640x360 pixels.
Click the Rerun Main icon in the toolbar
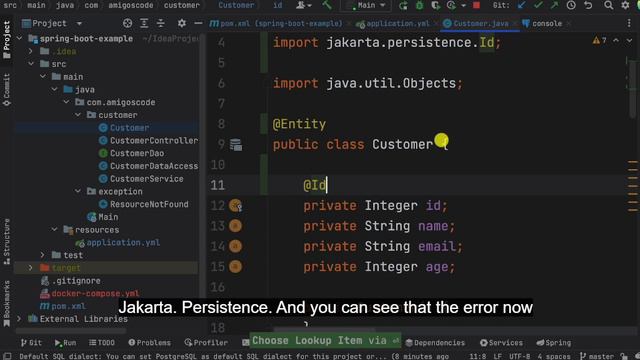coord(403,5)
